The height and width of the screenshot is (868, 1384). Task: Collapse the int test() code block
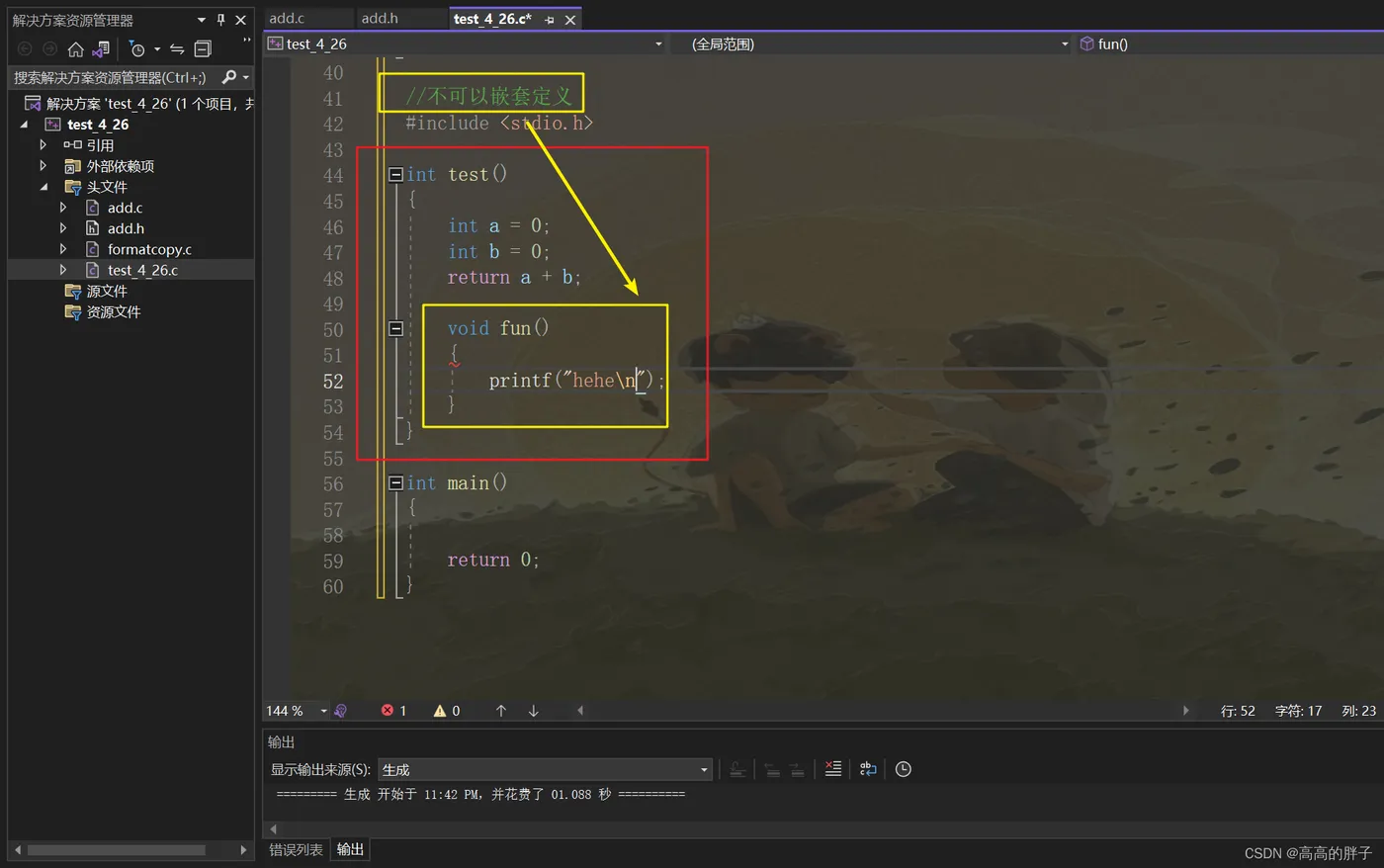pos(395,175)
